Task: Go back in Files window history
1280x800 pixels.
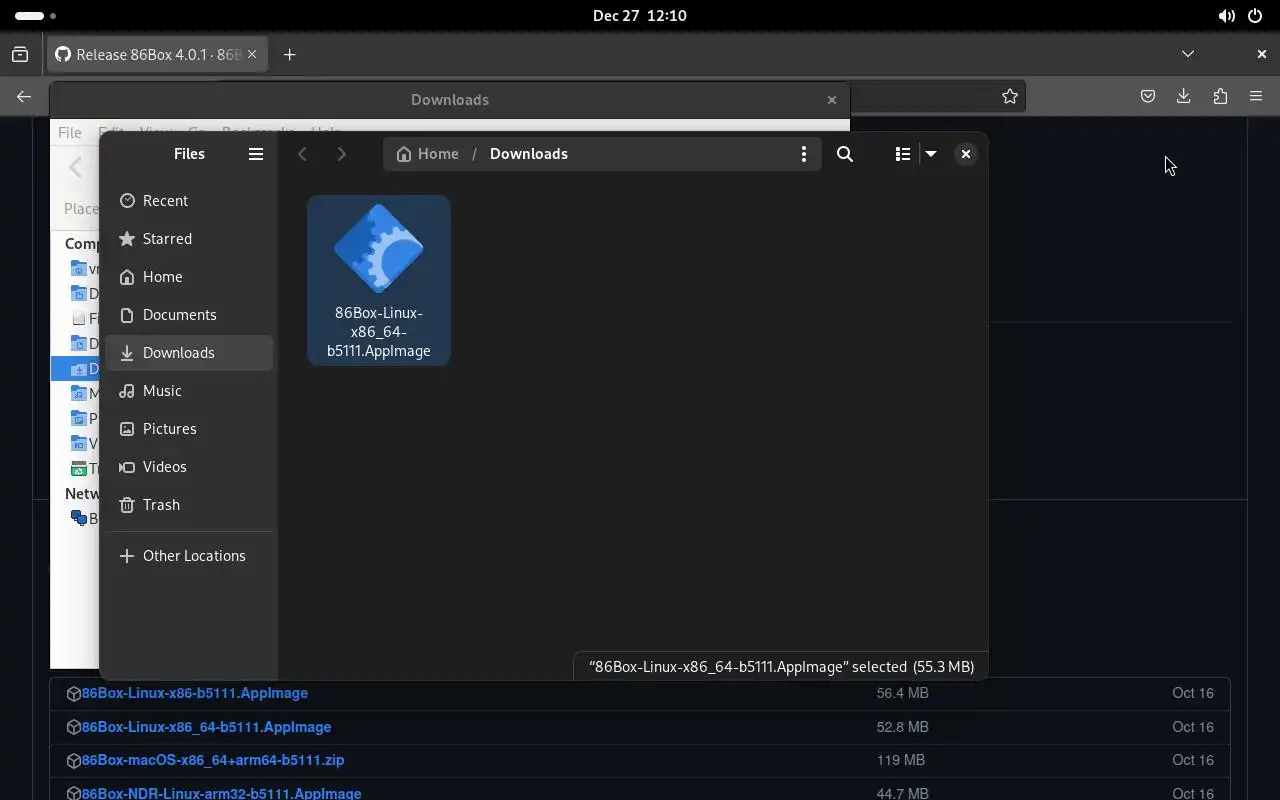Action: 302,154
